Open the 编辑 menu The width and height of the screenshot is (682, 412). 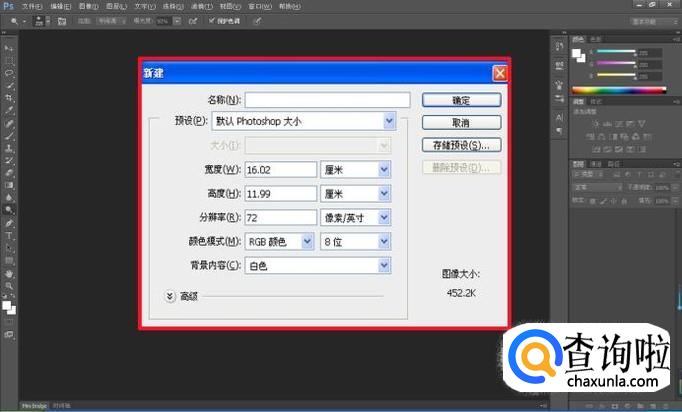point(60,7)
